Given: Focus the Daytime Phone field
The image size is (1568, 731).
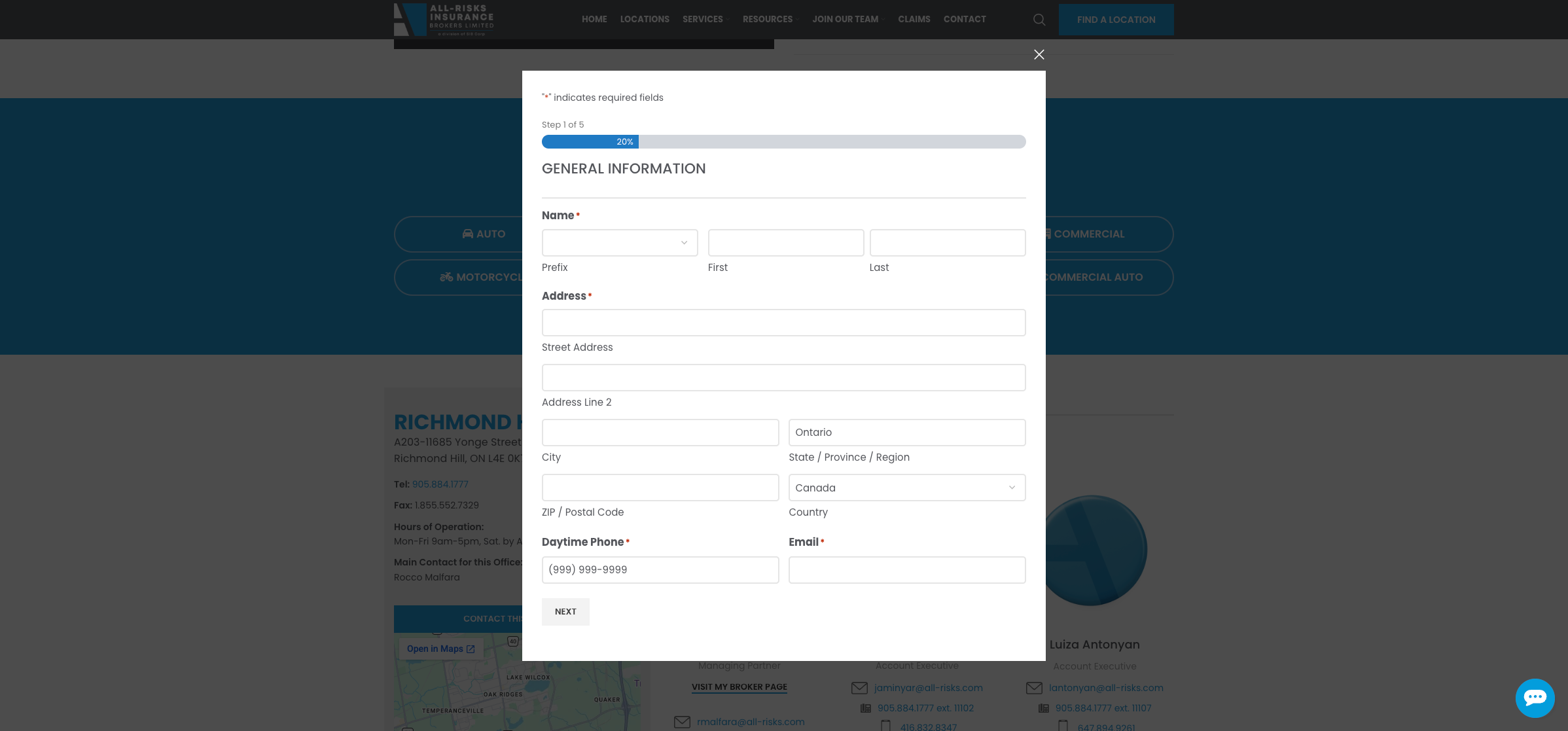Looking at the screenshot, I should 660,570.
